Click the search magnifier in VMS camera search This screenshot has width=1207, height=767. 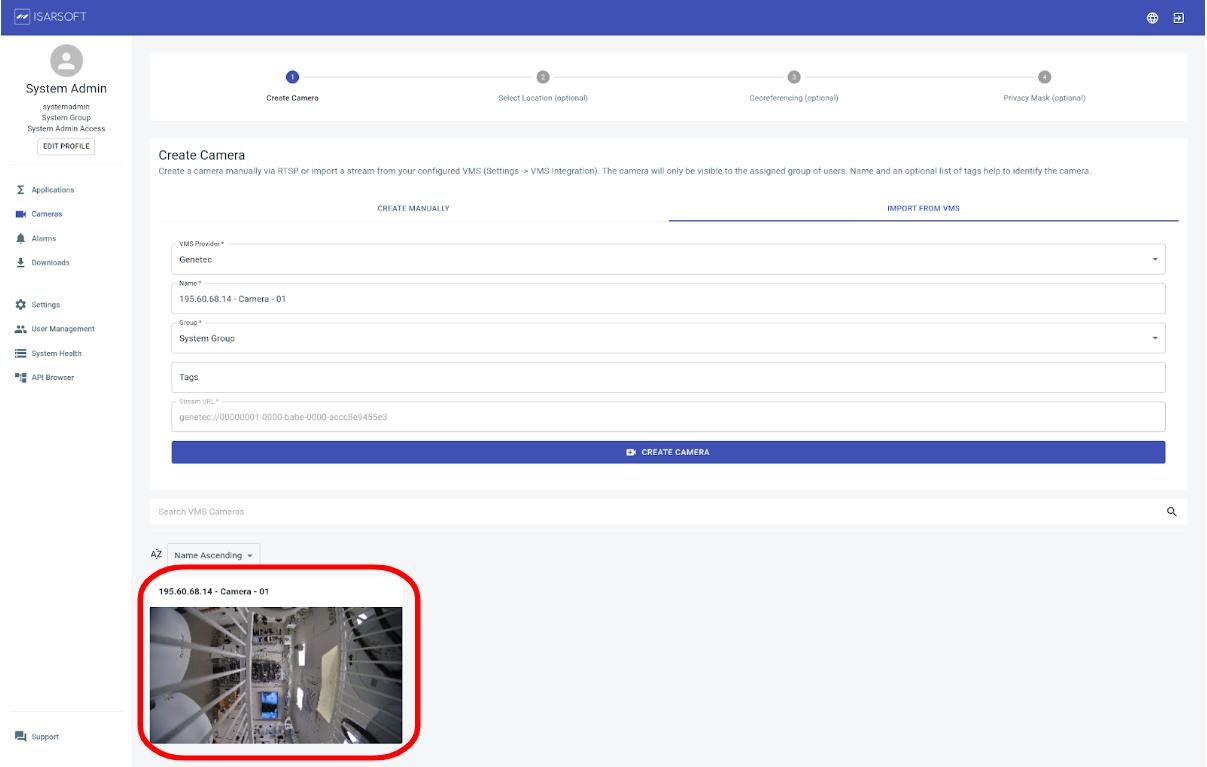[x=1170, y=511]
